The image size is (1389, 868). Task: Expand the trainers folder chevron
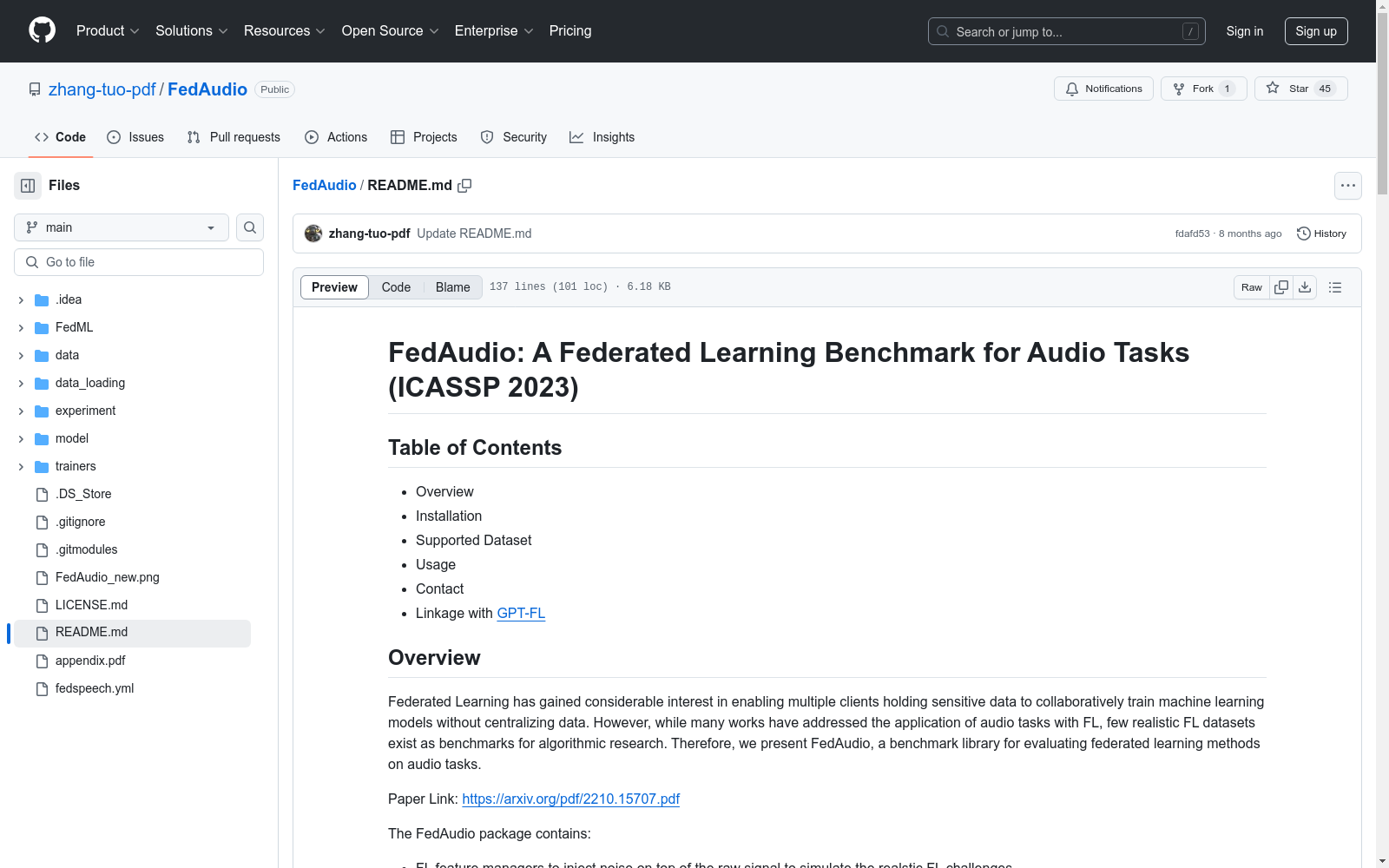pyautogui.click(x=21, y=467)
